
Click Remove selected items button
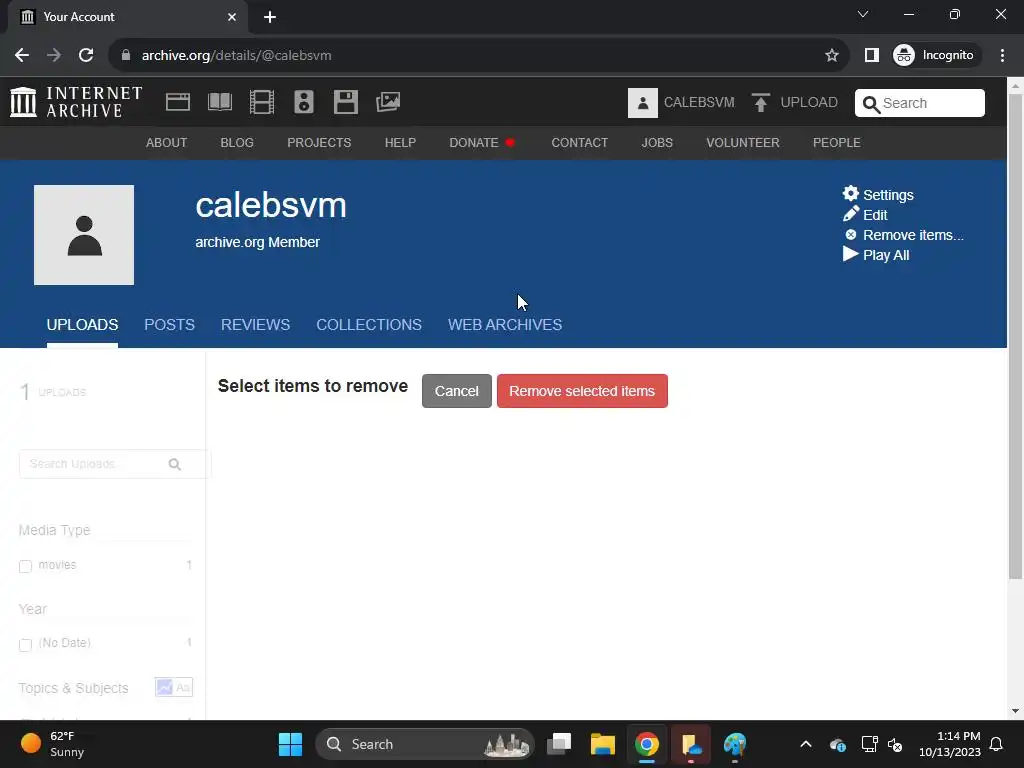pos(582,391)
